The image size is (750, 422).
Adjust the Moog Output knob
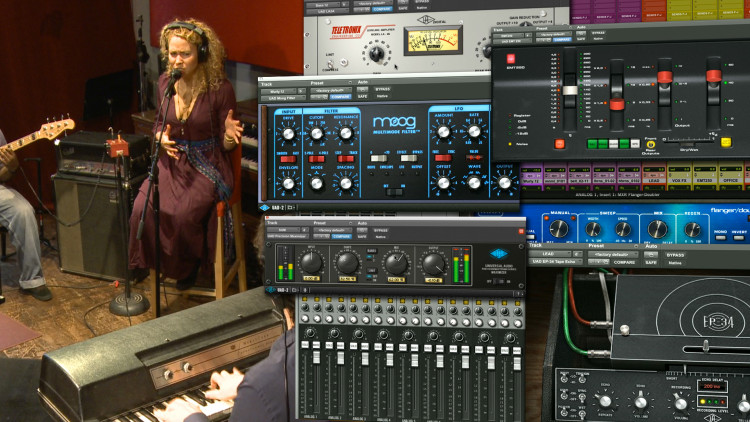(504, 183)
